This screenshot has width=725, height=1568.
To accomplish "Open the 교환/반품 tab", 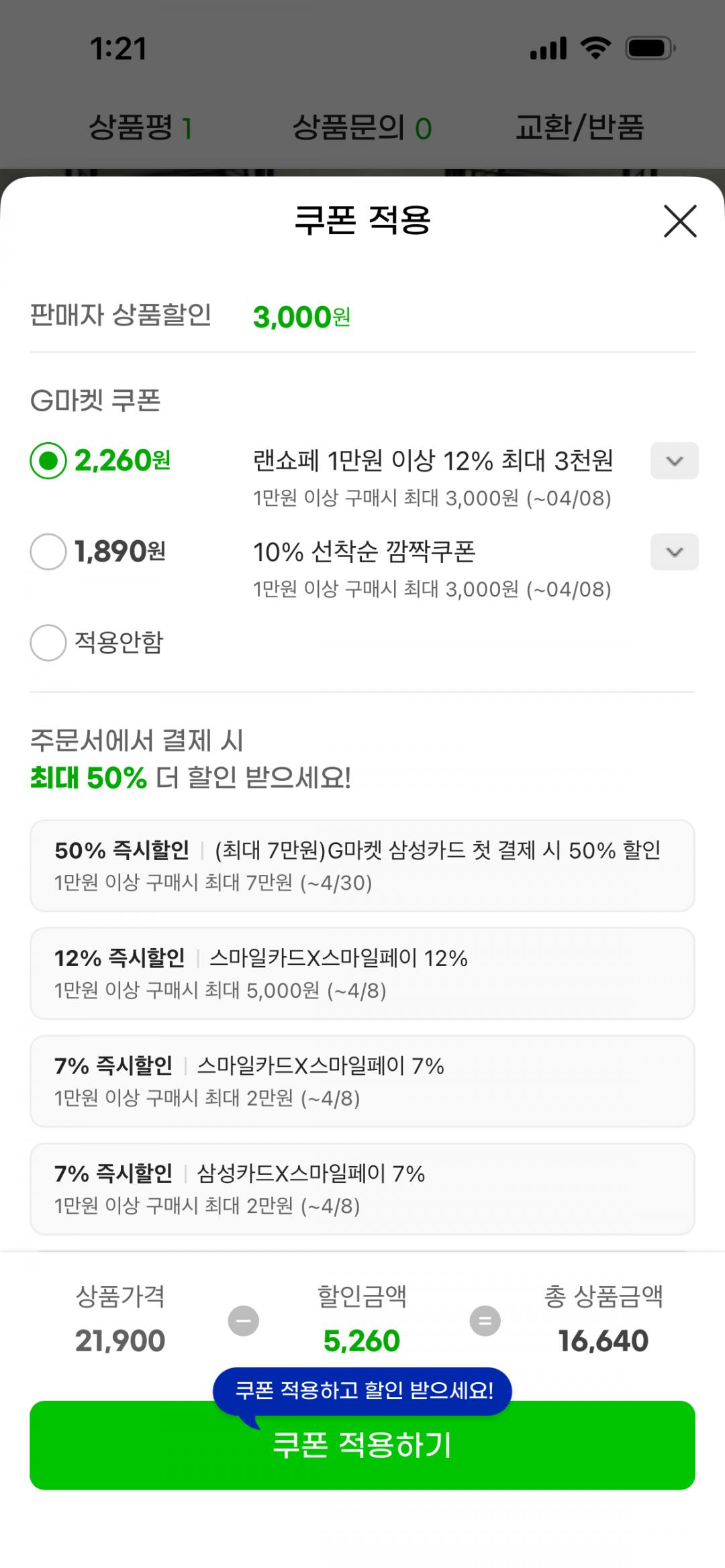I will point(579,127).
